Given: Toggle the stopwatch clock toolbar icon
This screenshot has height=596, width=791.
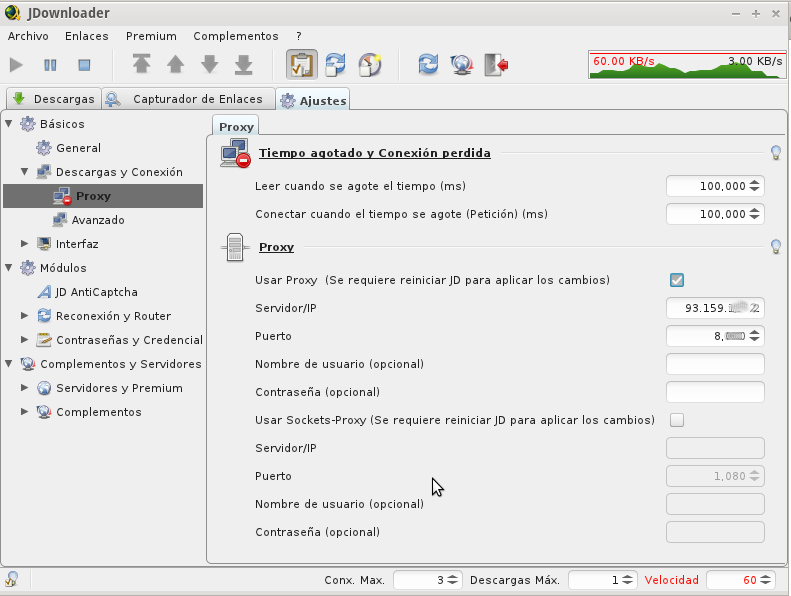Looking at the screenshot, I should tap(370, 65).
